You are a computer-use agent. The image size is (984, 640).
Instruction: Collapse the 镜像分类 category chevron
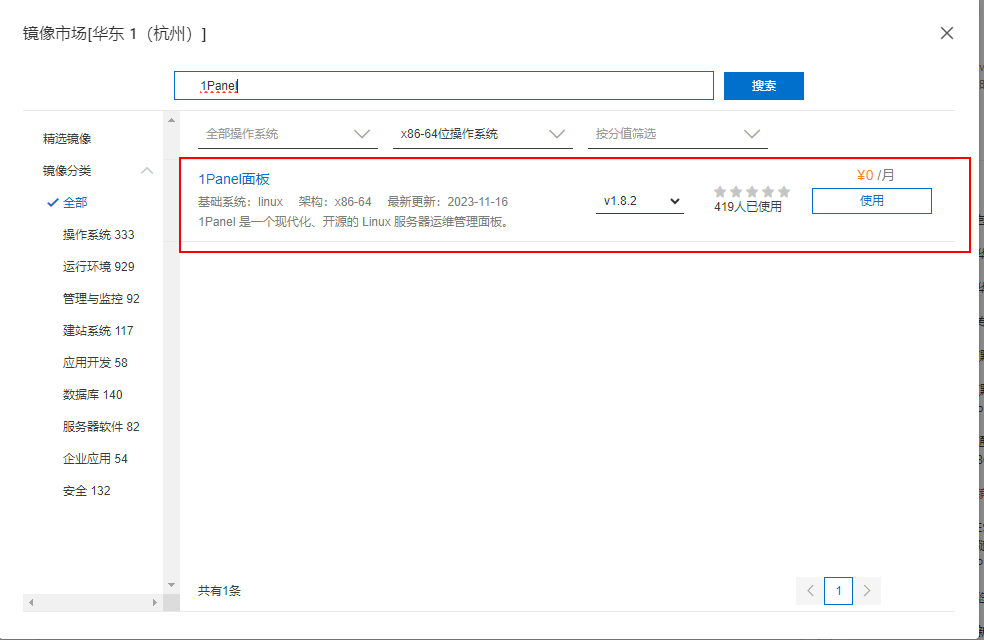point(147,171)
